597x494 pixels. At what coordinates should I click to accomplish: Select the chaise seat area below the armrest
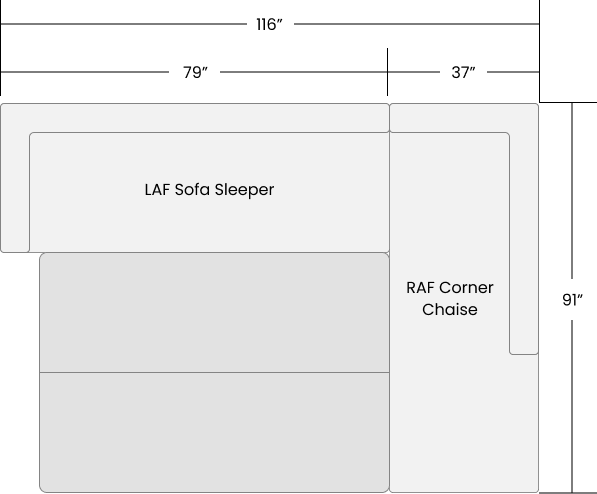464,424
